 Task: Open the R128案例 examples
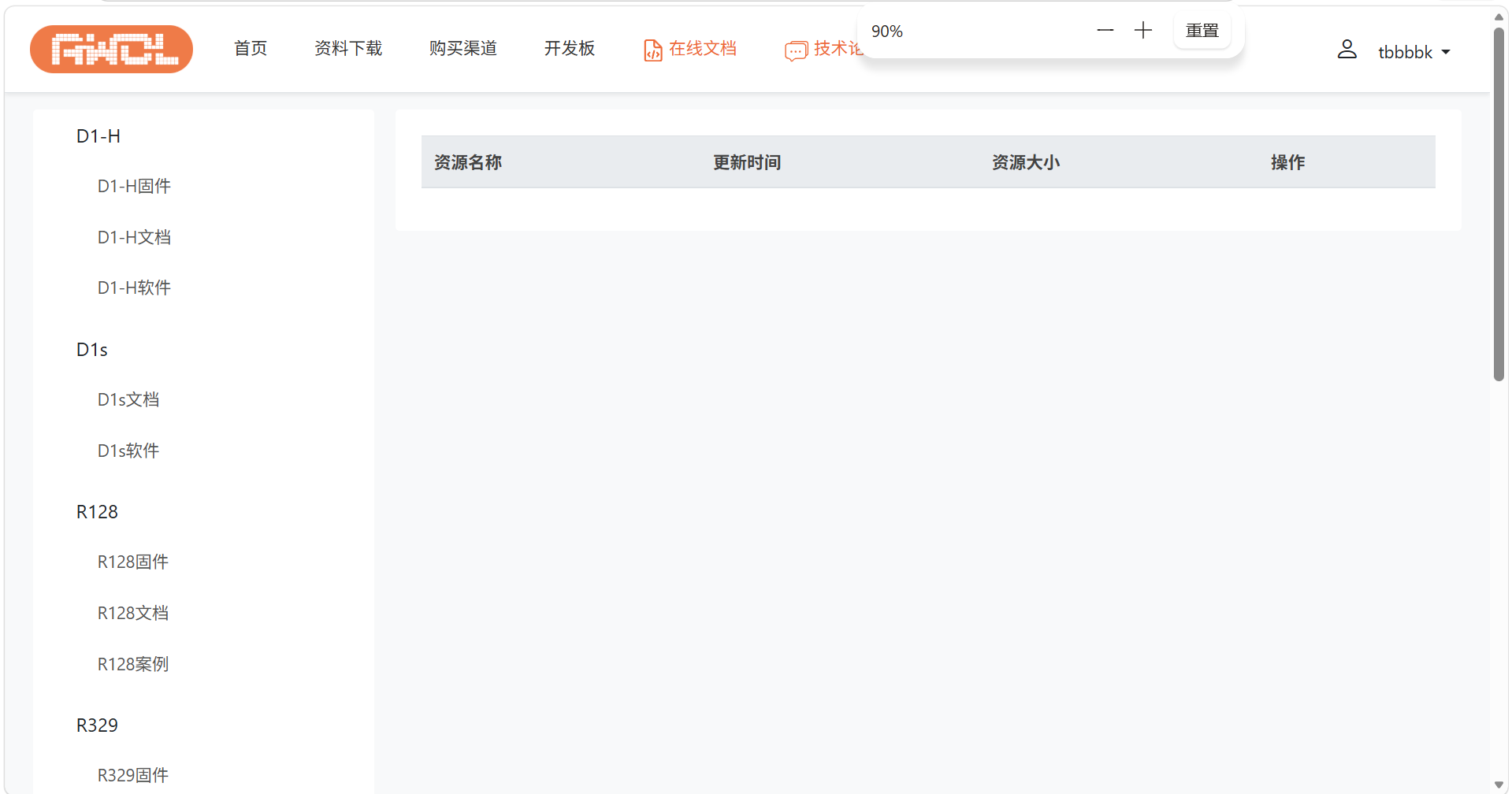pos(133,664)
